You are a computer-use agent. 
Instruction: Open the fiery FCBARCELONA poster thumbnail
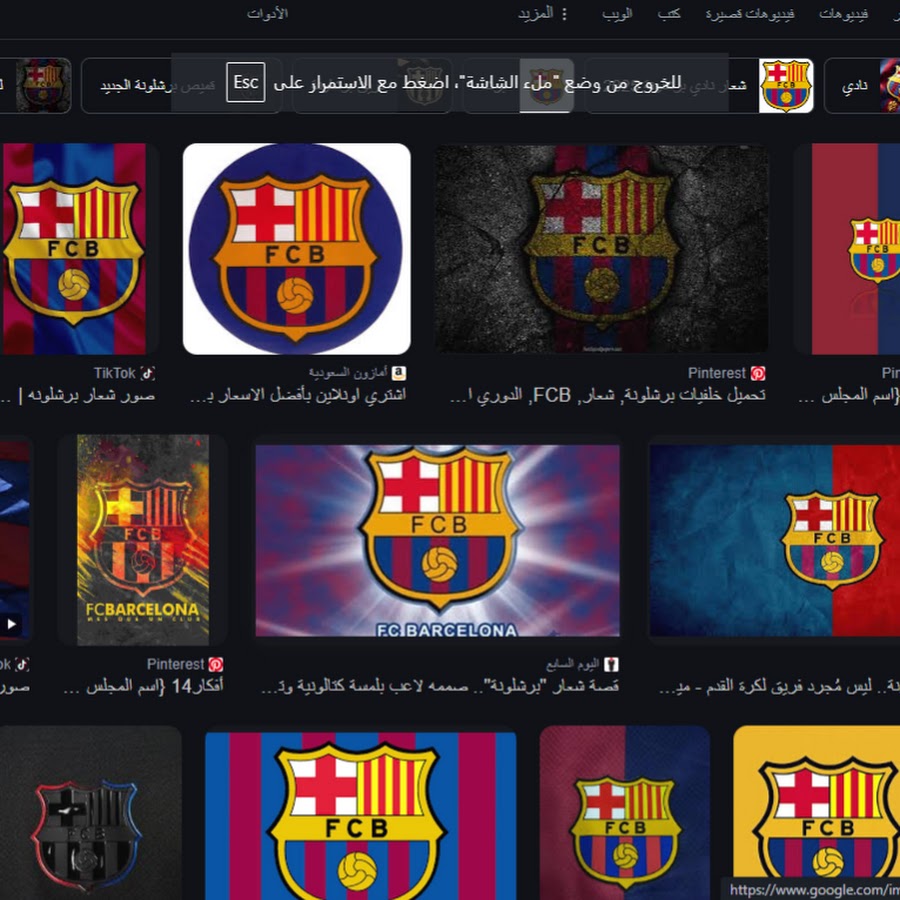143,540
